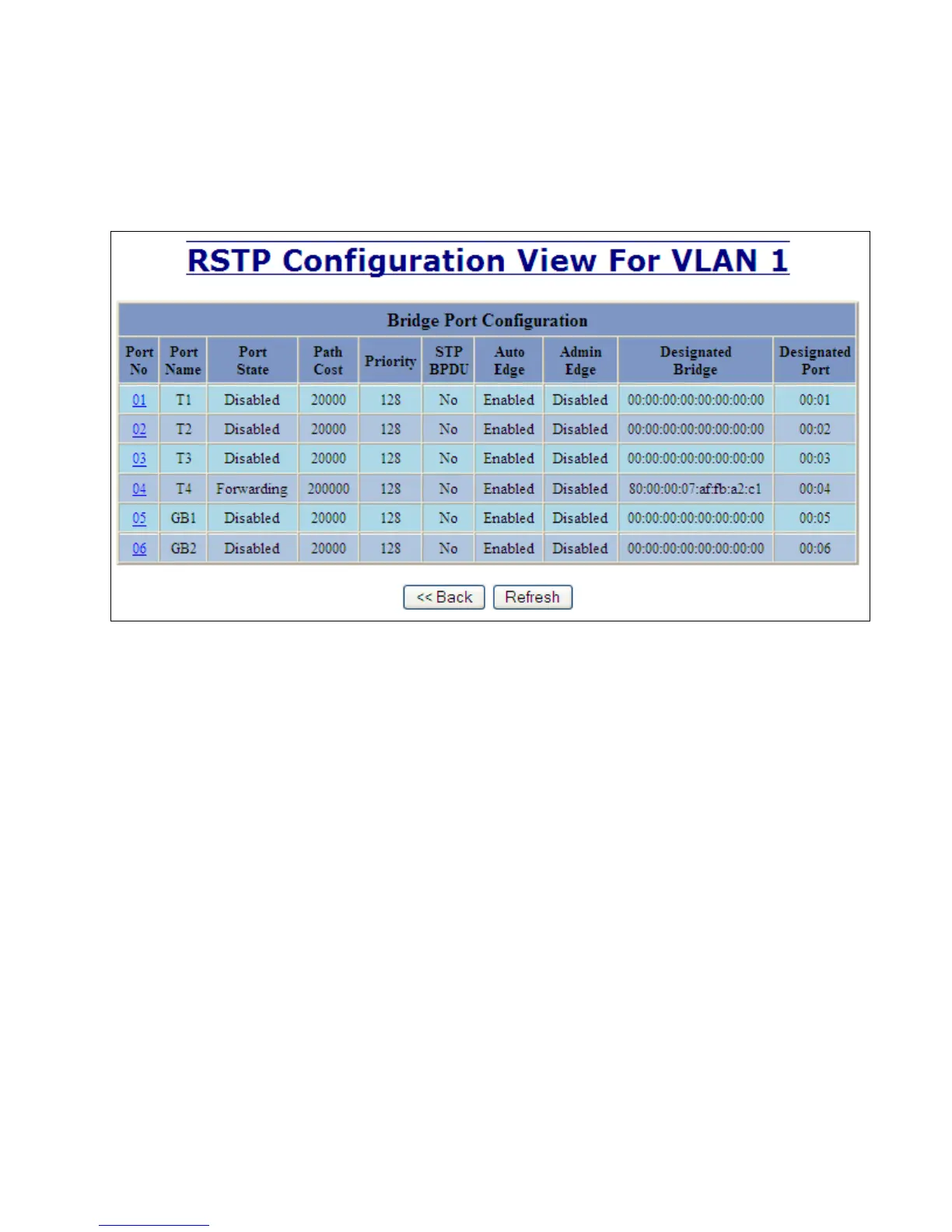Click the Designated Bridge column header
The width and height of the screenshot is (952, 1232).
point(696,361)
